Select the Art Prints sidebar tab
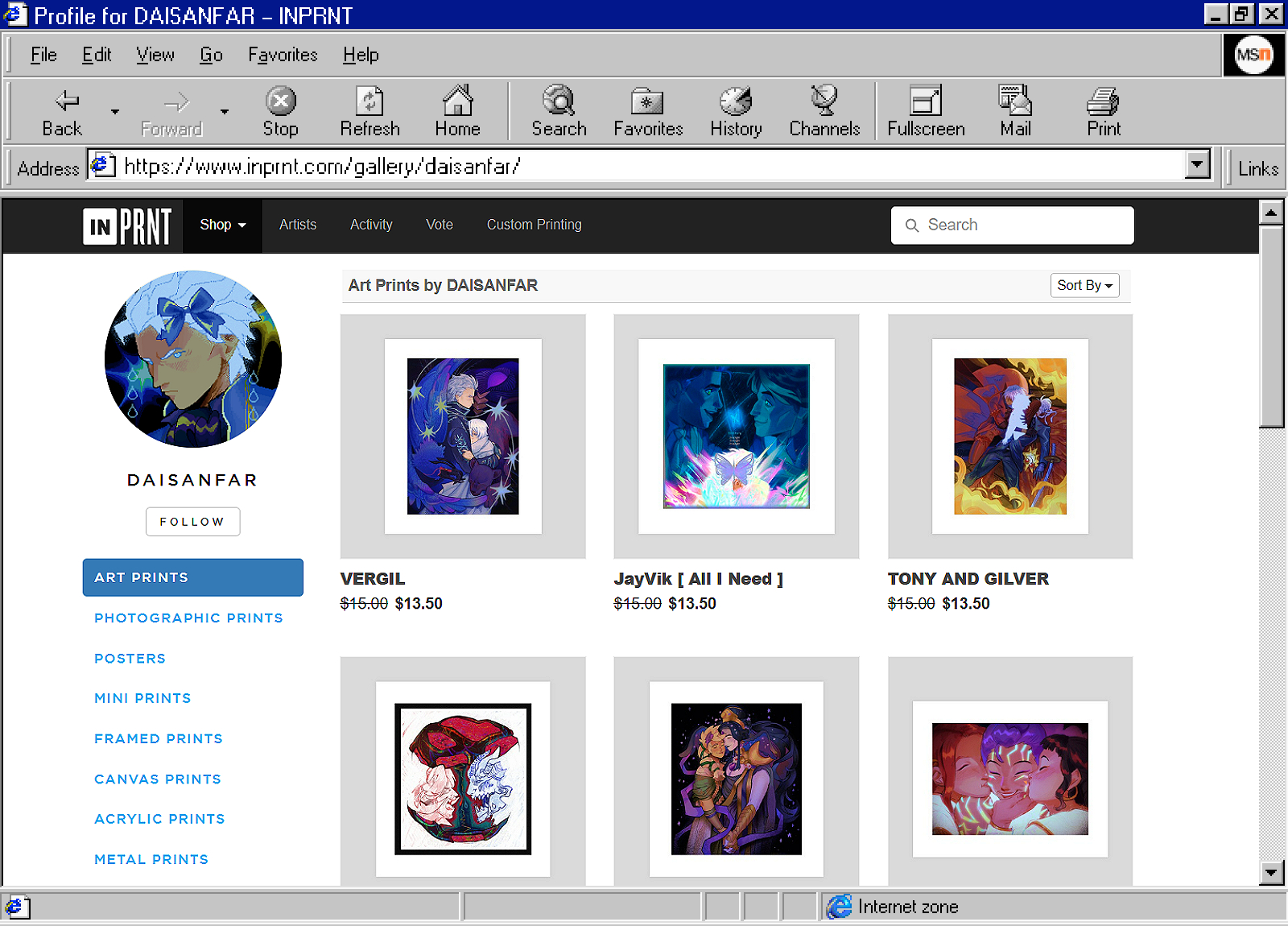Image resolution: width=1288 pixels, height=926 pixels. [192, 577]
